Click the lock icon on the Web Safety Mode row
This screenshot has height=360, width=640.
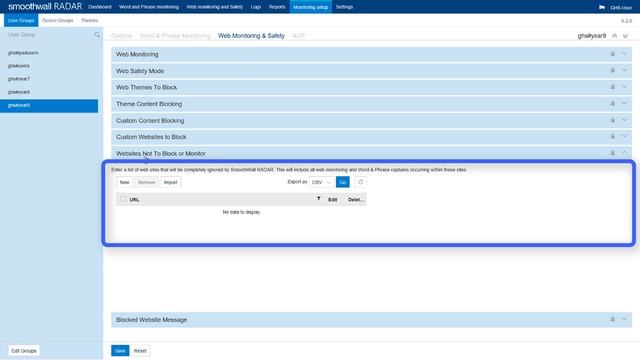click(612, 71)
